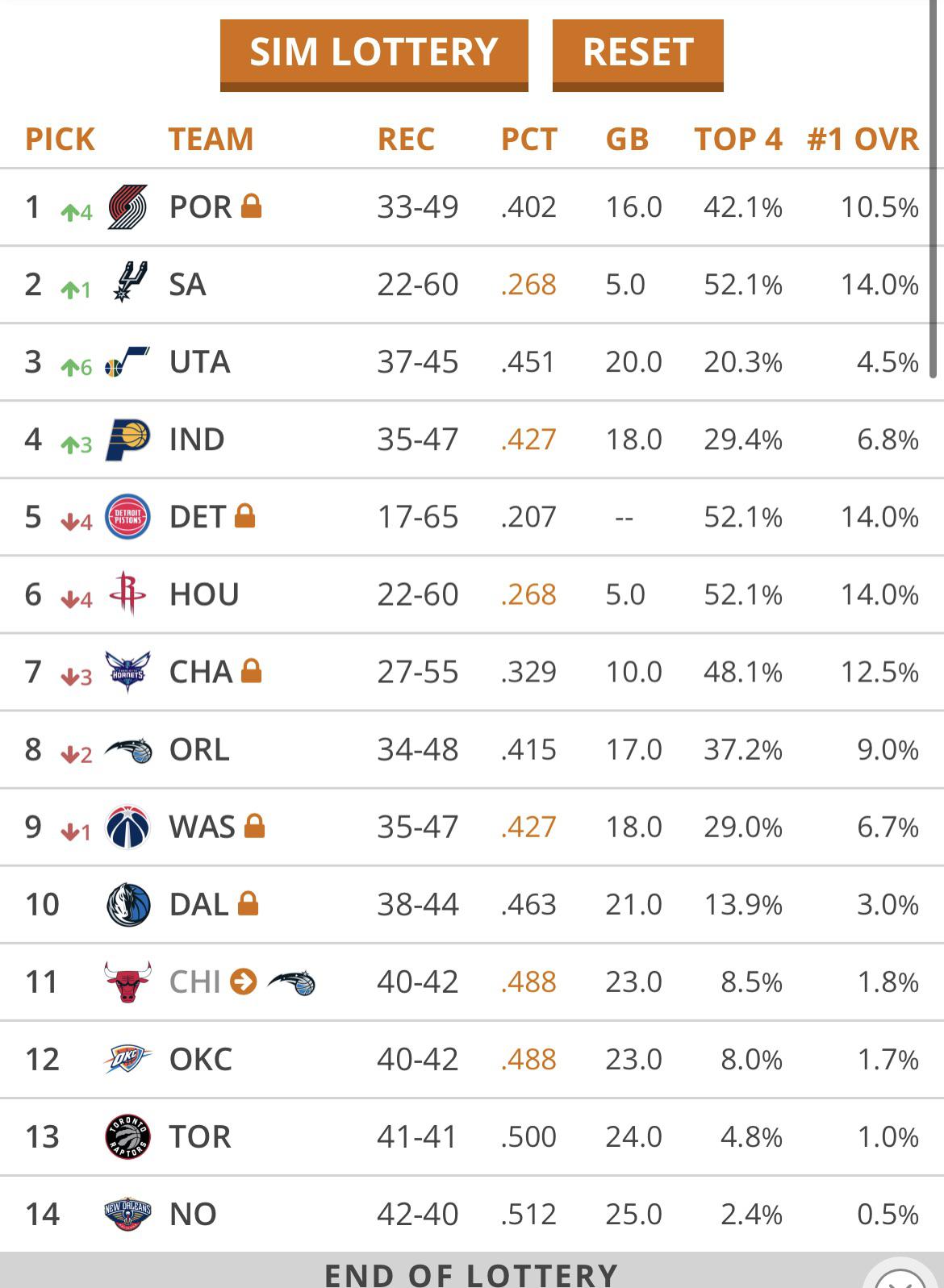Viewport: 944px width, 1288px height.
Task: Click the PCT column header
Action: 528,139
